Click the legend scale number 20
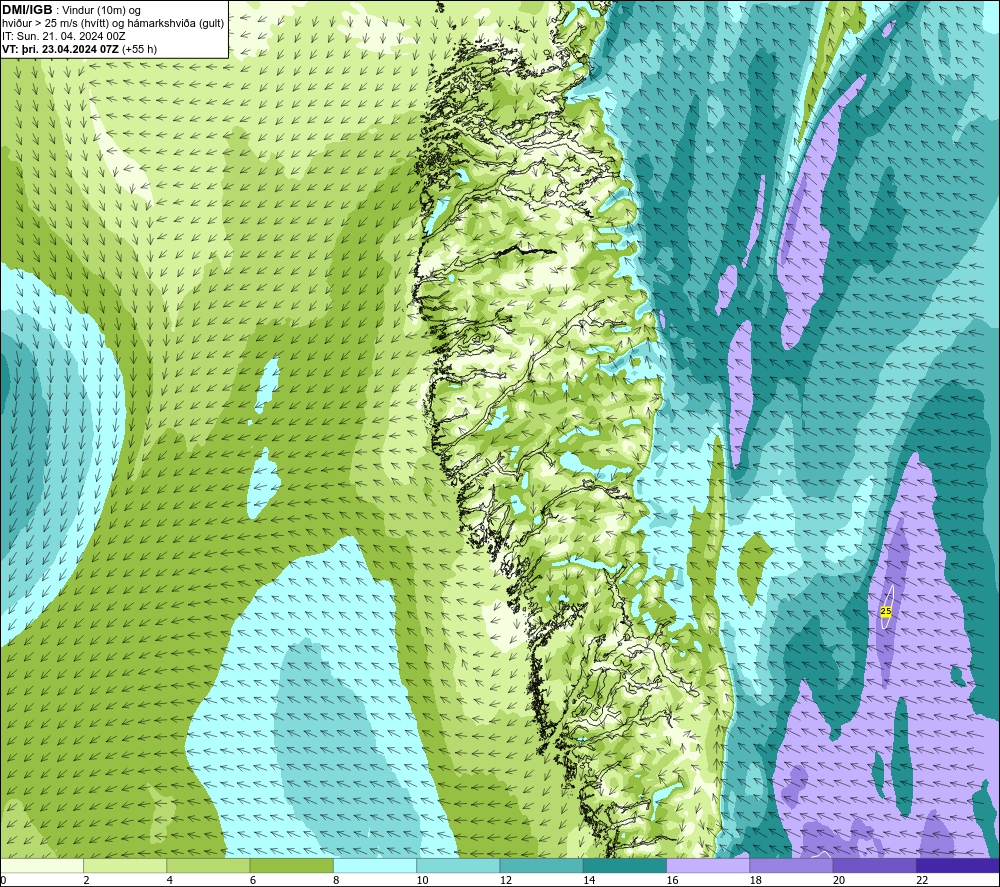Image resolution: width=1000 pixels, height=887 pixels. [x=839, y=881]
